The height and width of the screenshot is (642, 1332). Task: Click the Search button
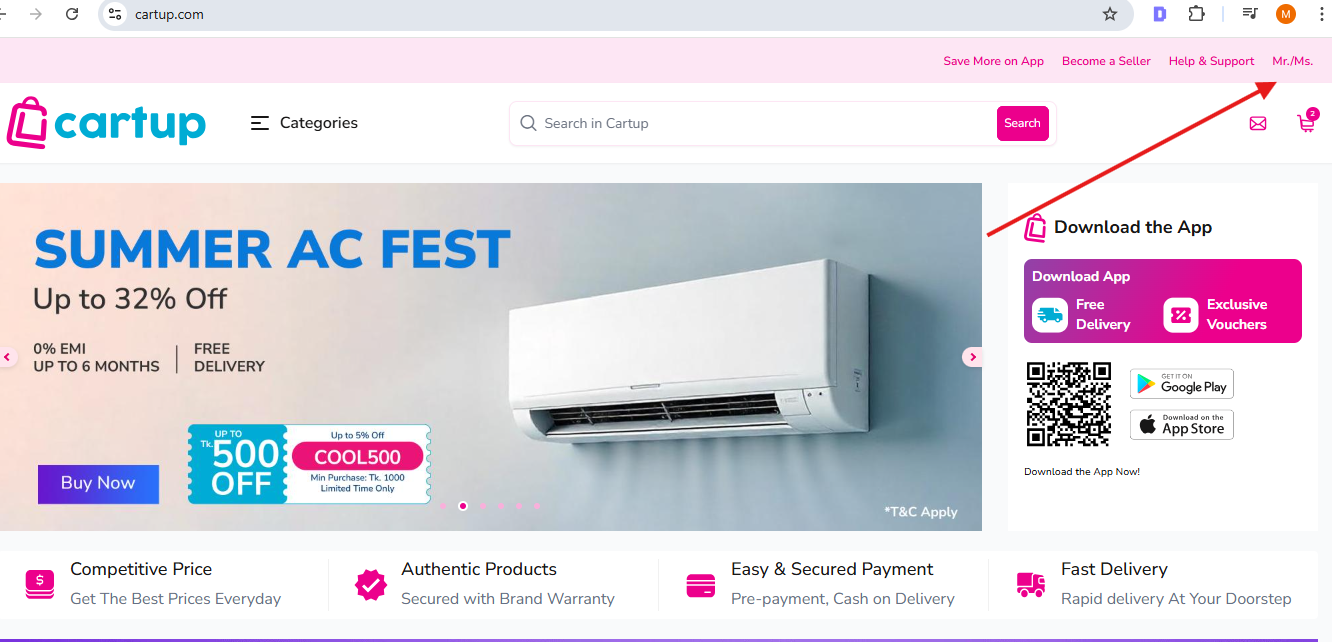(x=1022, y=123)
